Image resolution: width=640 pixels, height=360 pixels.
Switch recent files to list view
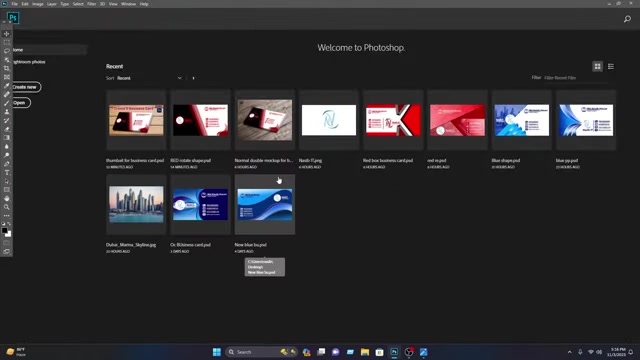click(611, 67)
